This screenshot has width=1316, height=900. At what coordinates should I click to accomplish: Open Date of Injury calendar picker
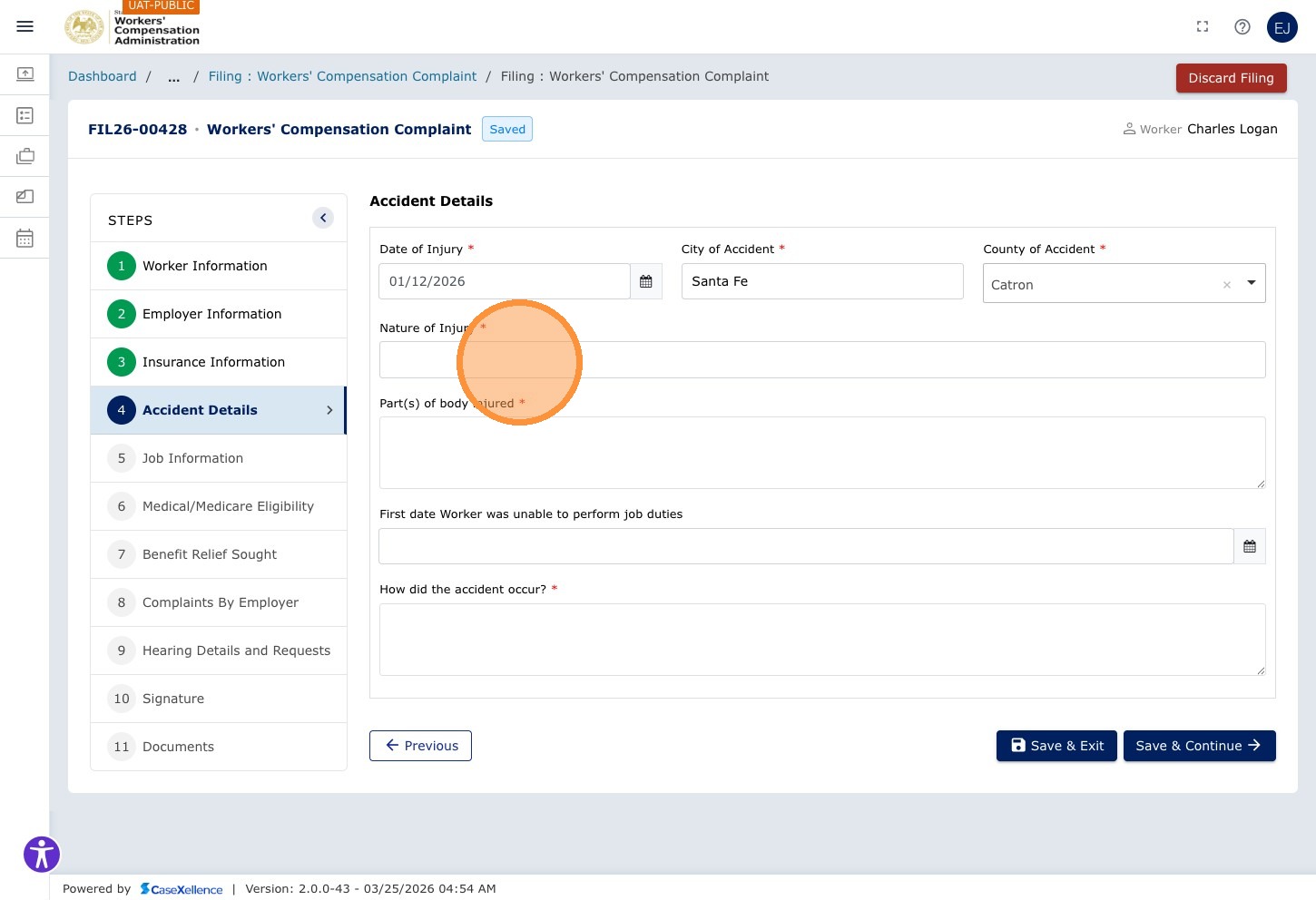646,281
